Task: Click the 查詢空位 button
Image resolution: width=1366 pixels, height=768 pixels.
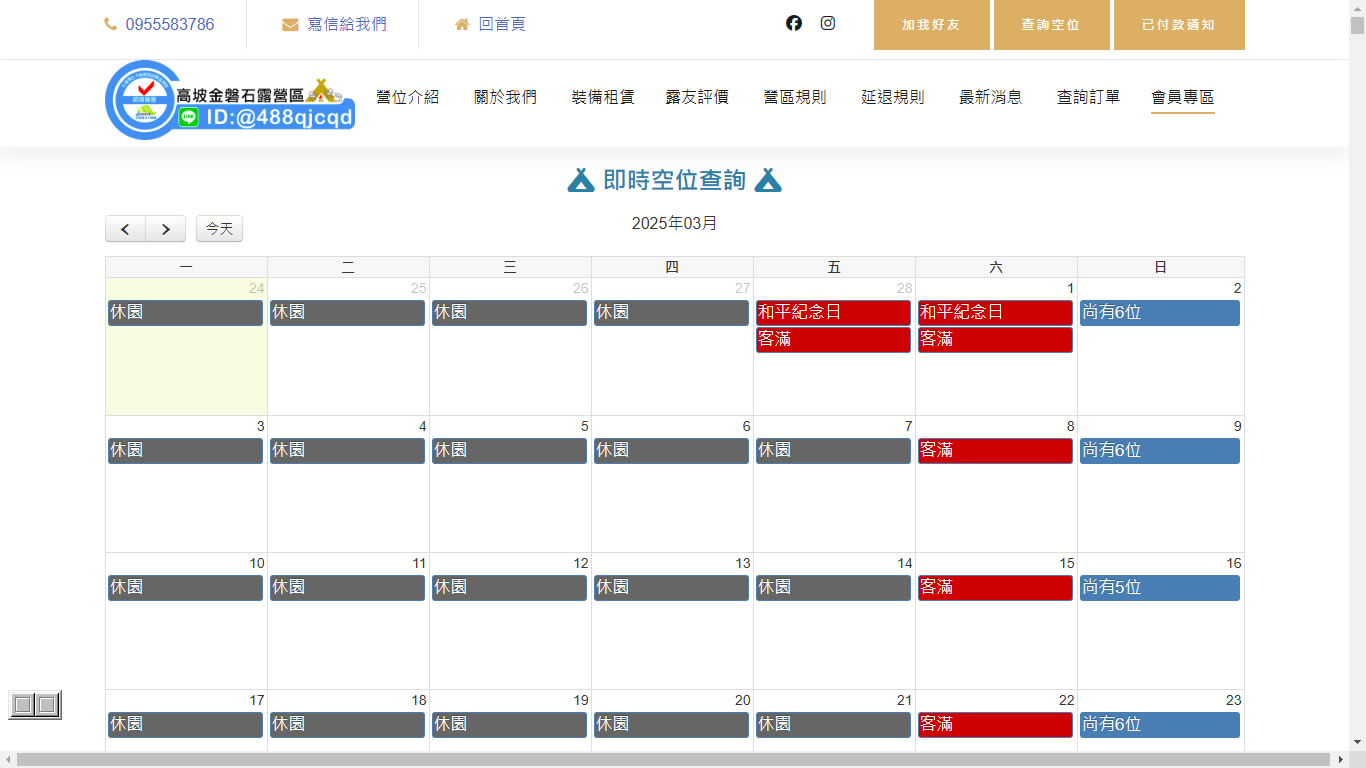Action: [x=1051, y=24]
